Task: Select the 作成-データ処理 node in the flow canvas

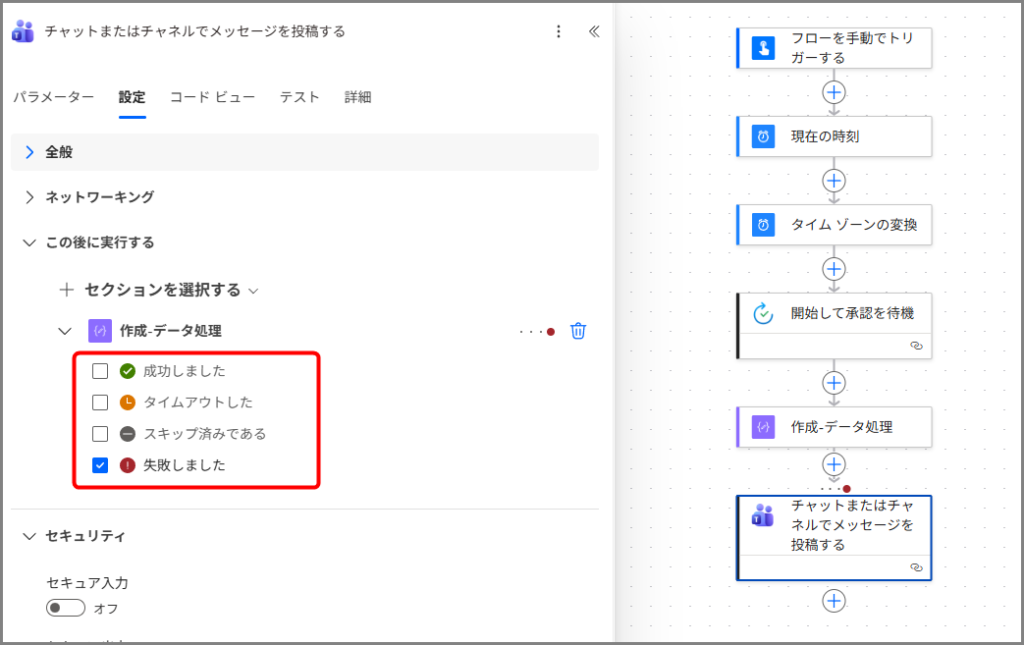Action: point(833,427)
